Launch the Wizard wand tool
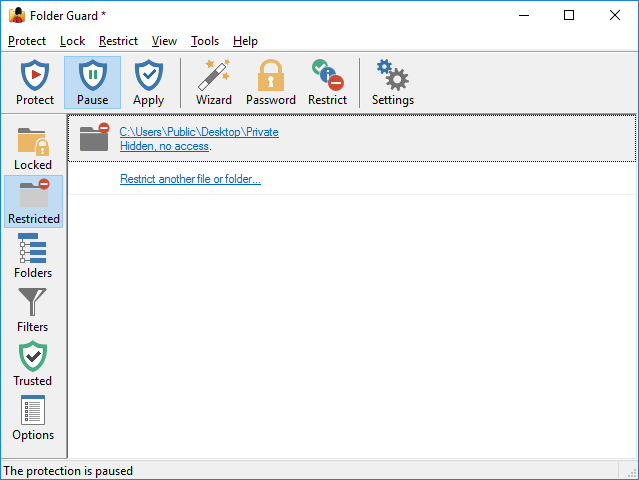Screen dimensions: 639x480 [x=214, y=82]
